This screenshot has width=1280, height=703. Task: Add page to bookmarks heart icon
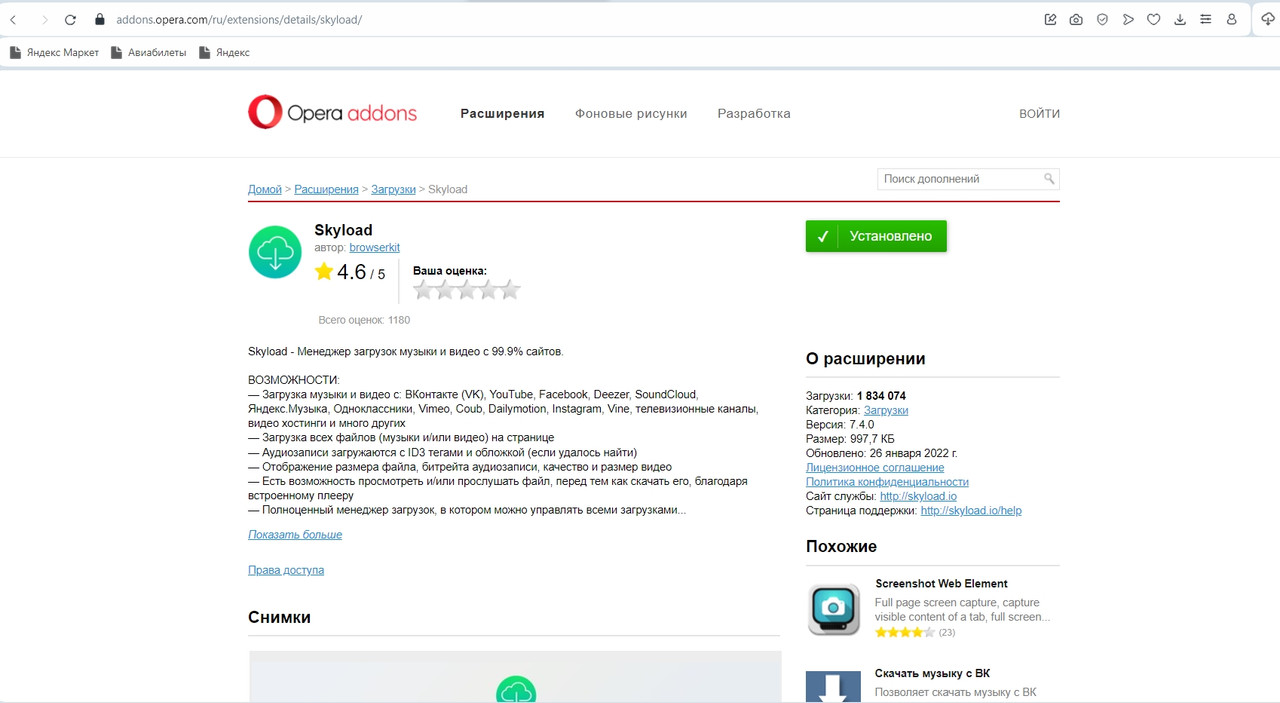[x=1154, y=20]
